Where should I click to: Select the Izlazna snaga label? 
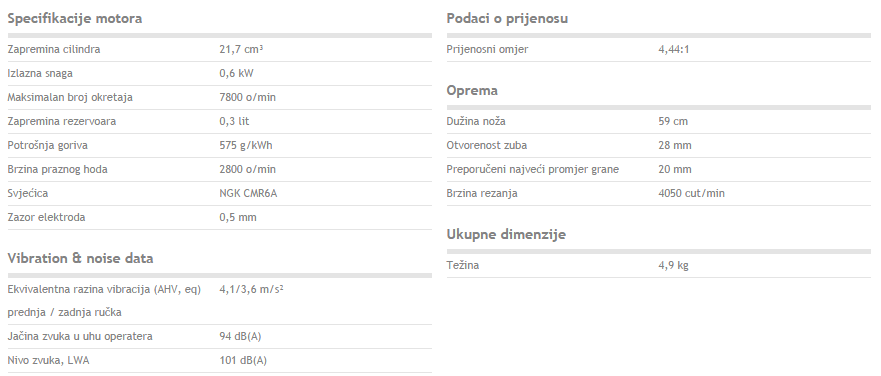point(40,74)
